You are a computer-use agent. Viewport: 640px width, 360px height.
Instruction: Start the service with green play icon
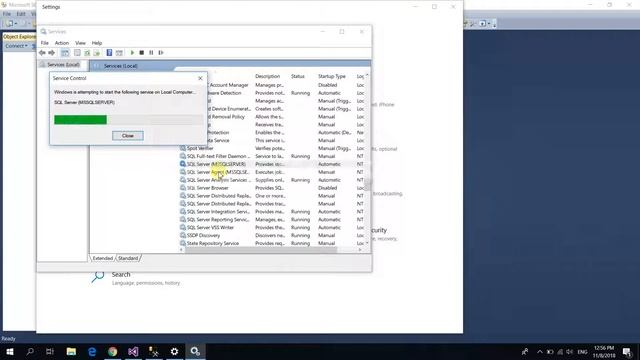tap(132, 53)
